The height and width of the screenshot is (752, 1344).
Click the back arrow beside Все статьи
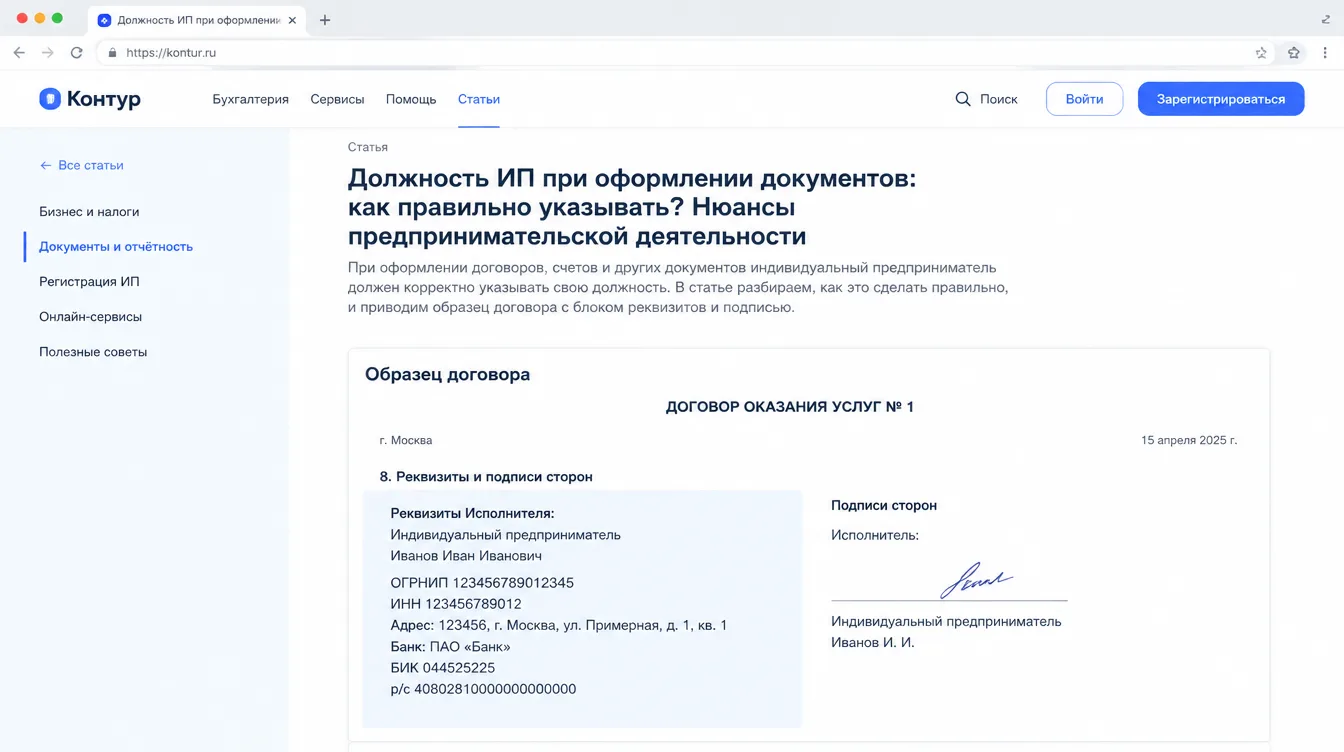(45, 165)
